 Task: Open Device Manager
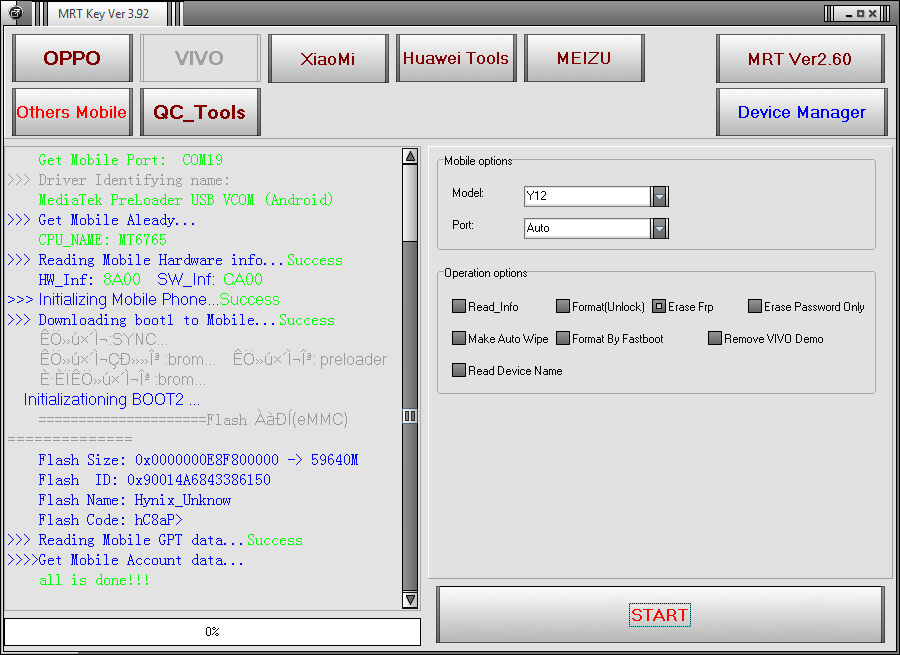click(x=802, y=112)
